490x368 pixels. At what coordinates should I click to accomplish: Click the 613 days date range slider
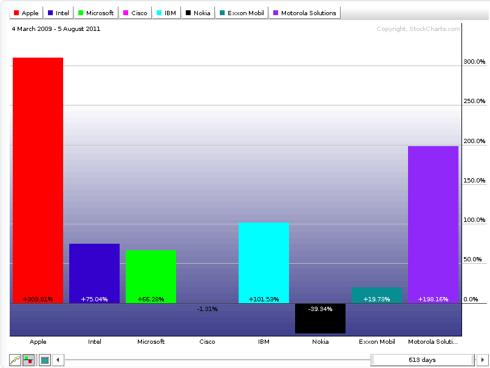click(422, 360)
